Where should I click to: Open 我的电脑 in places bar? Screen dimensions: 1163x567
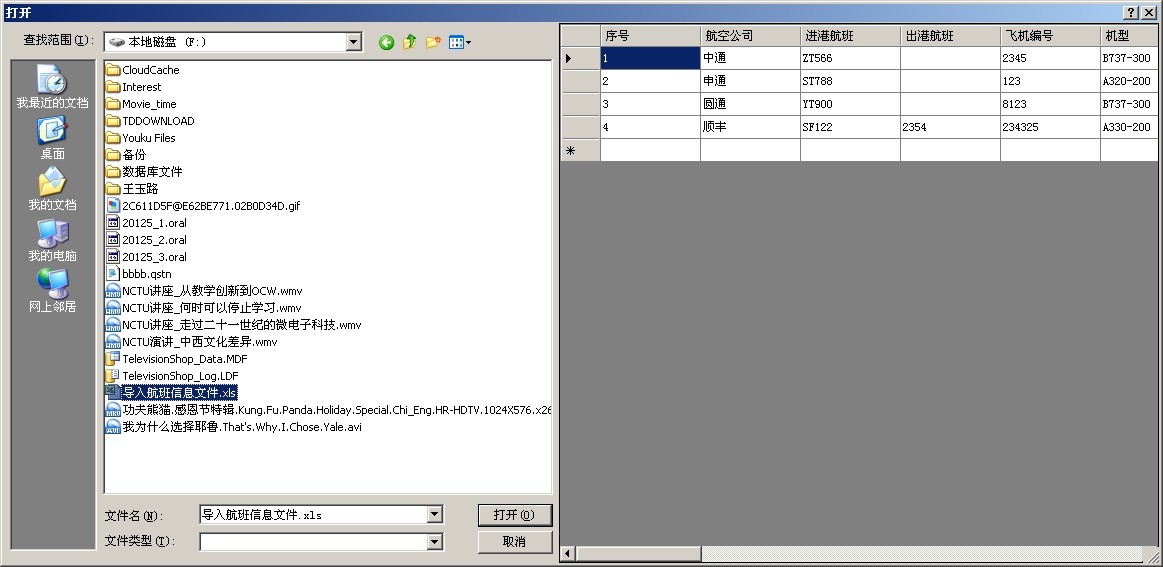tap(53, 240)
